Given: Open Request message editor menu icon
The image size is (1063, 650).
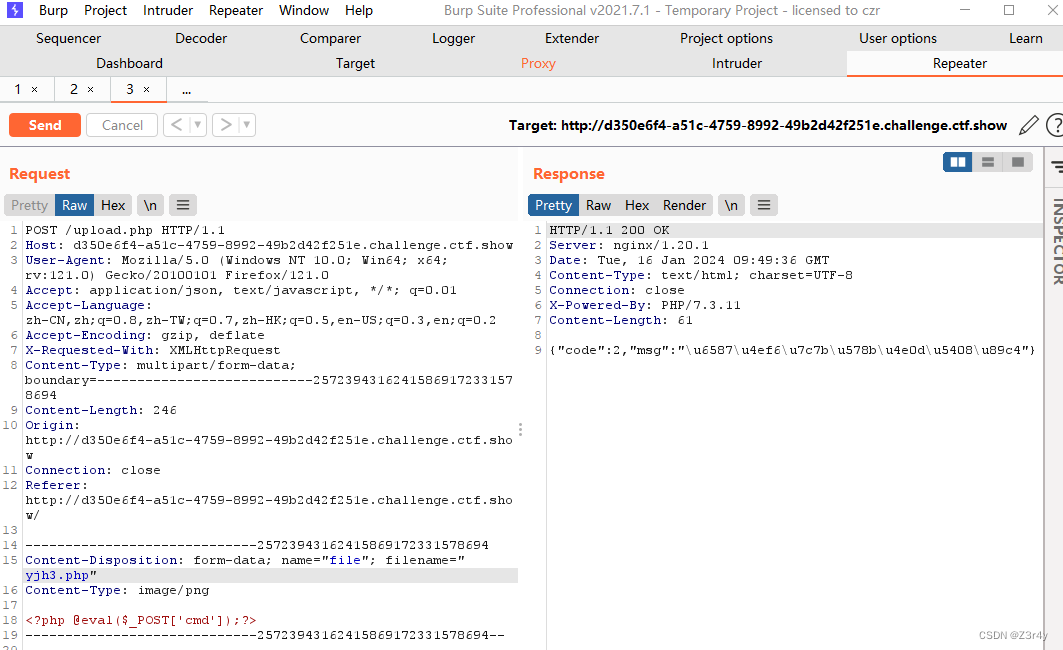Looking at the screenshot, I should click(183, 205).
